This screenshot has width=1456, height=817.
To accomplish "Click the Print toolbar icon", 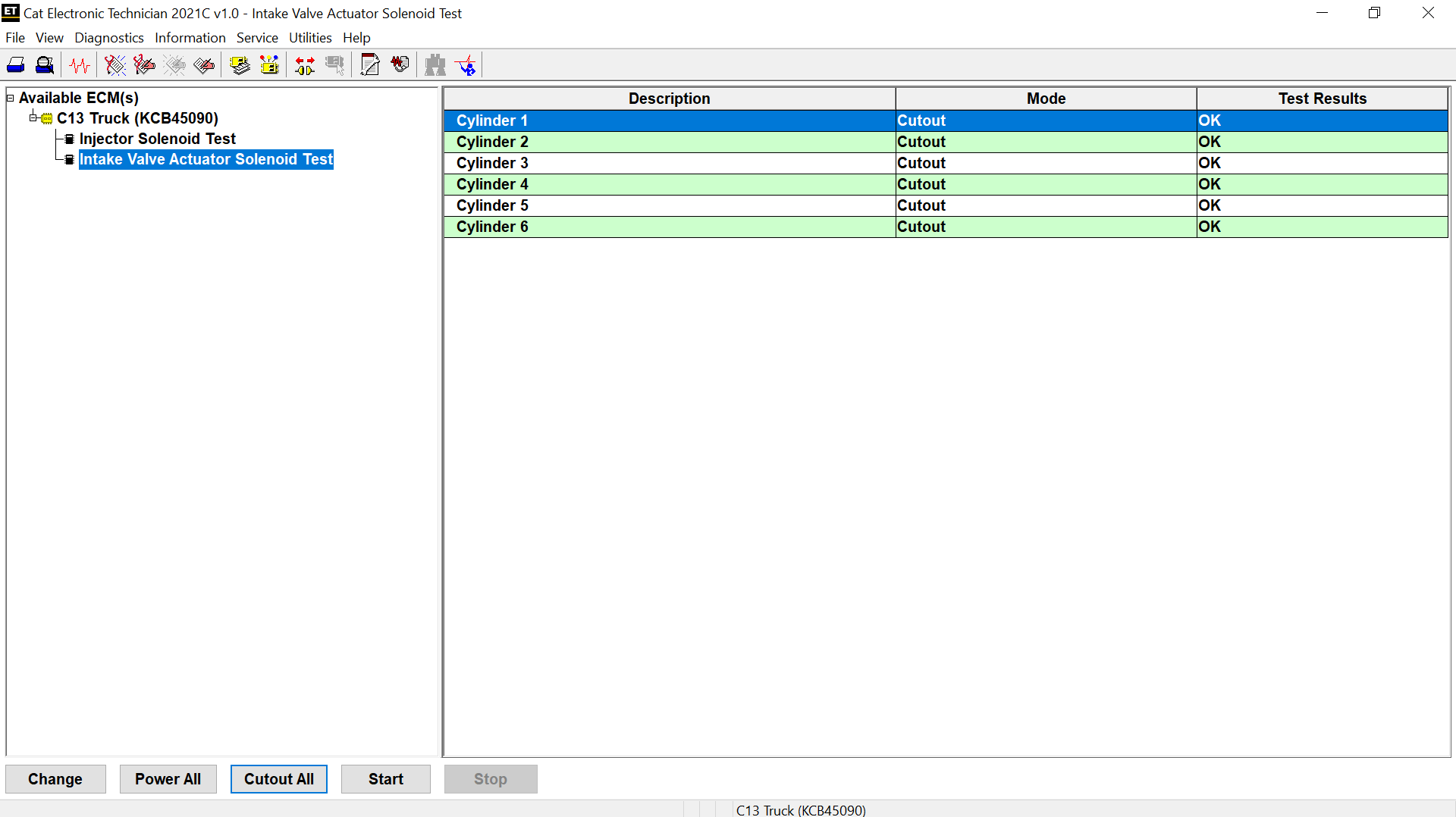I will coord(16,66).
